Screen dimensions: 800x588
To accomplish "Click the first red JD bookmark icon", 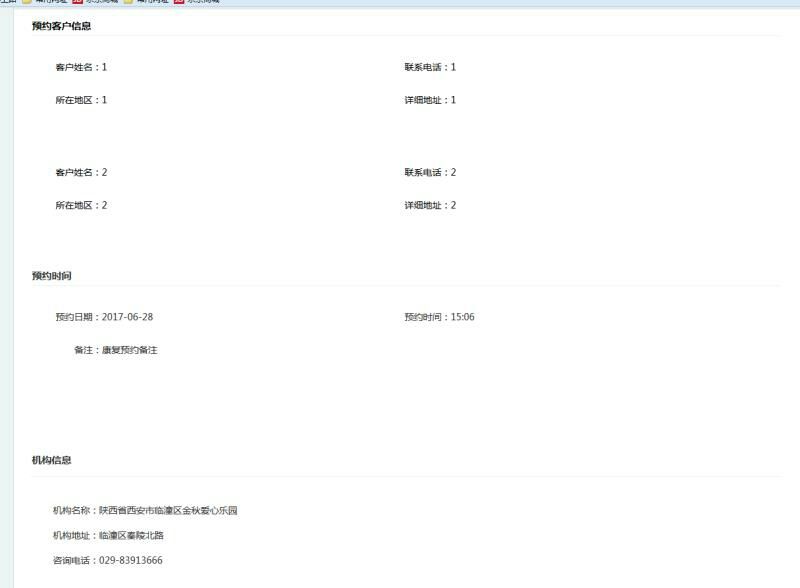I will pos(77,1).
